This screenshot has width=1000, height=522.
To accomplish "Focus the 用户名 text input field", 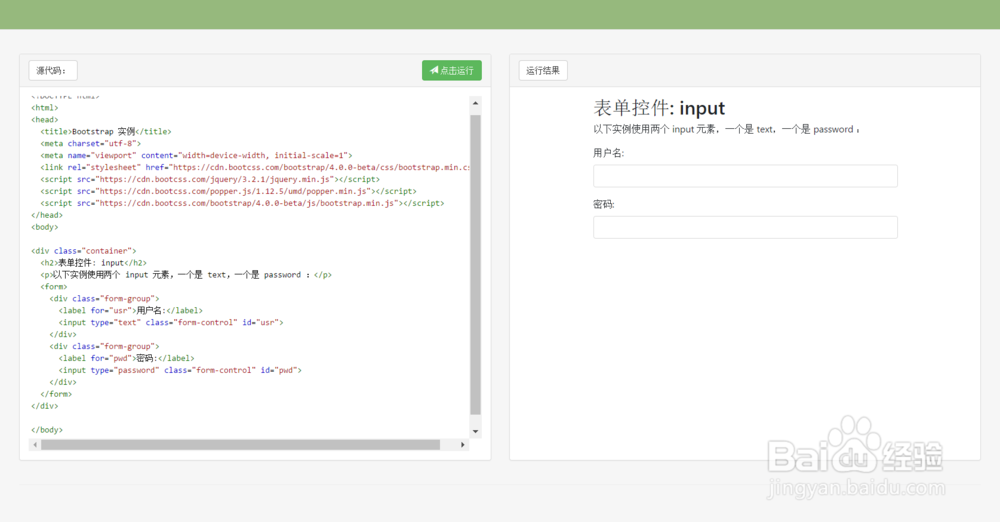I will tap(745, 175).
